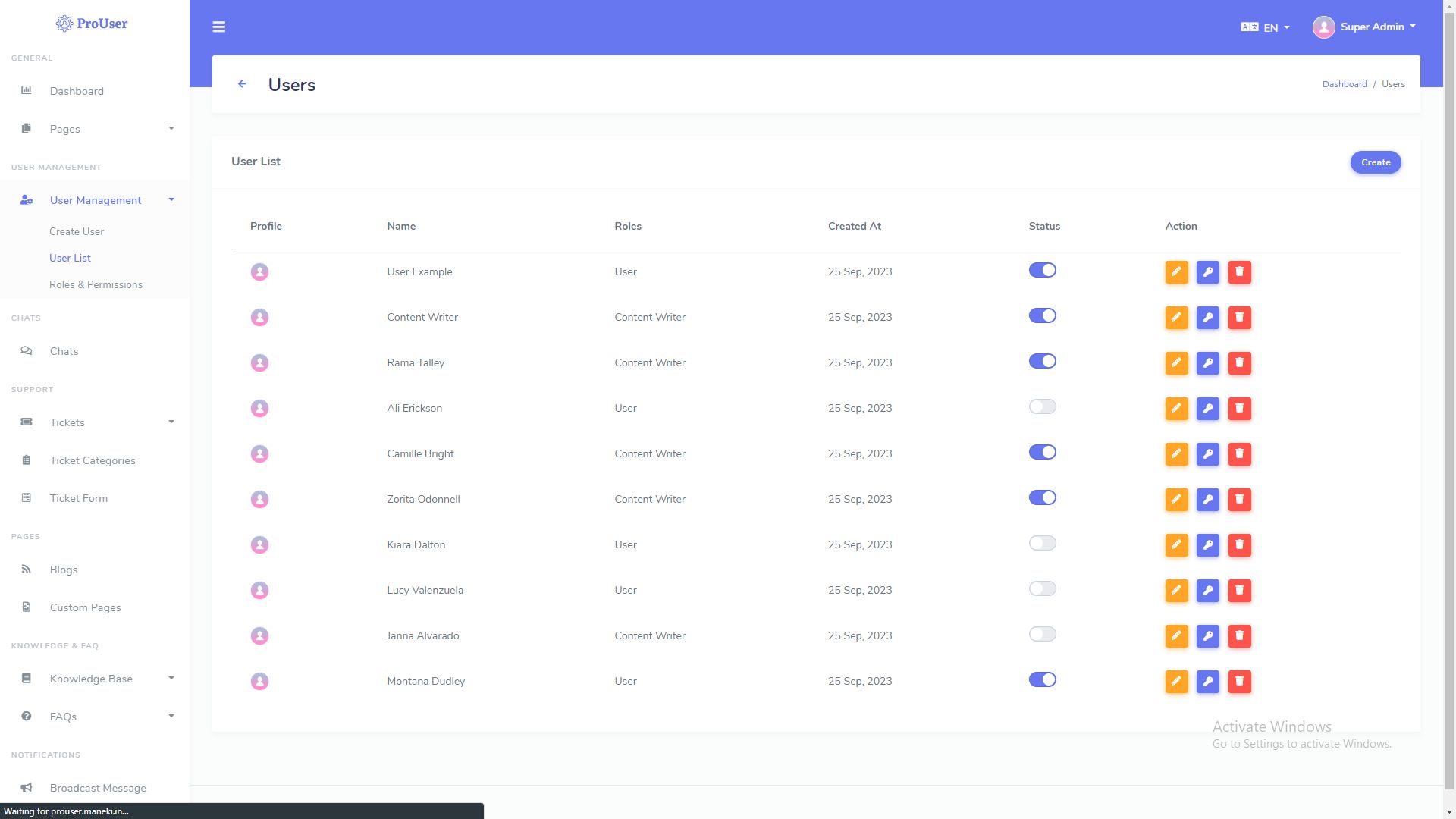This screenshot has height=819, width=1456.
Task: Delete Ali Erickson using the trash icon
Action: [1239, 409]
